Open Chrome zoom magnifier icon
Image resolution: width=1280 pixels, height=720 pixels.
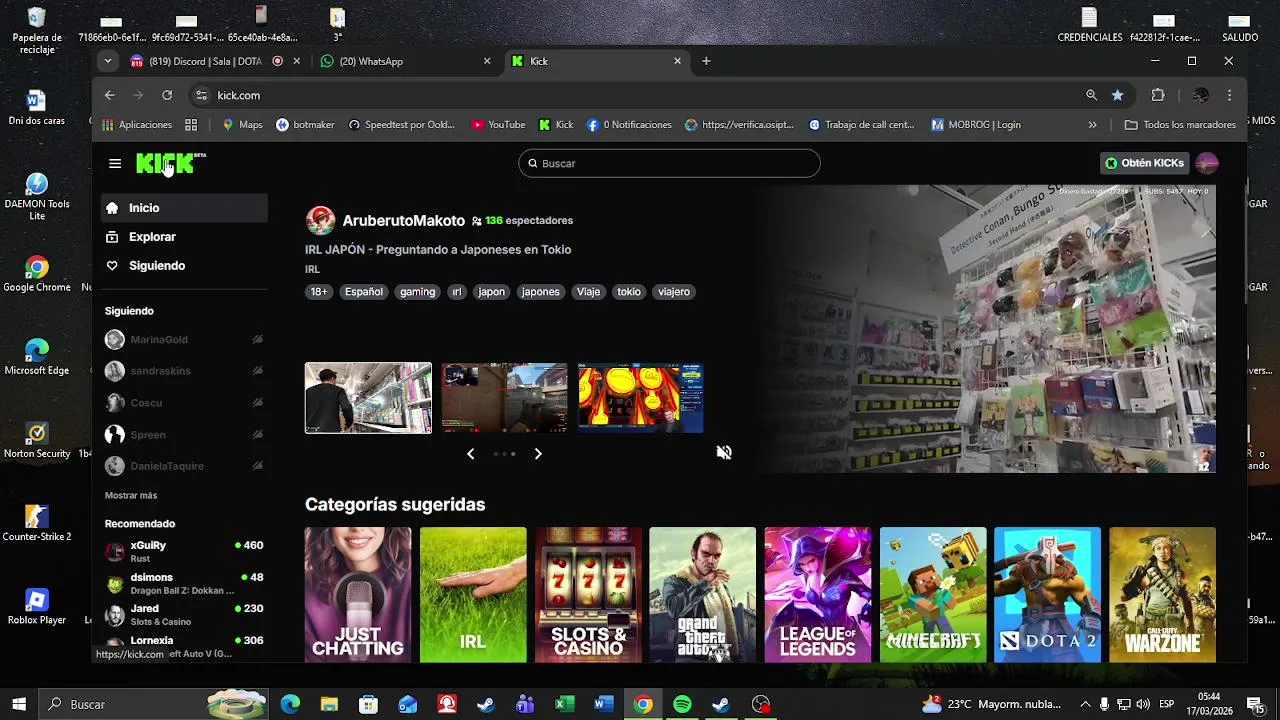[1091, 95]
